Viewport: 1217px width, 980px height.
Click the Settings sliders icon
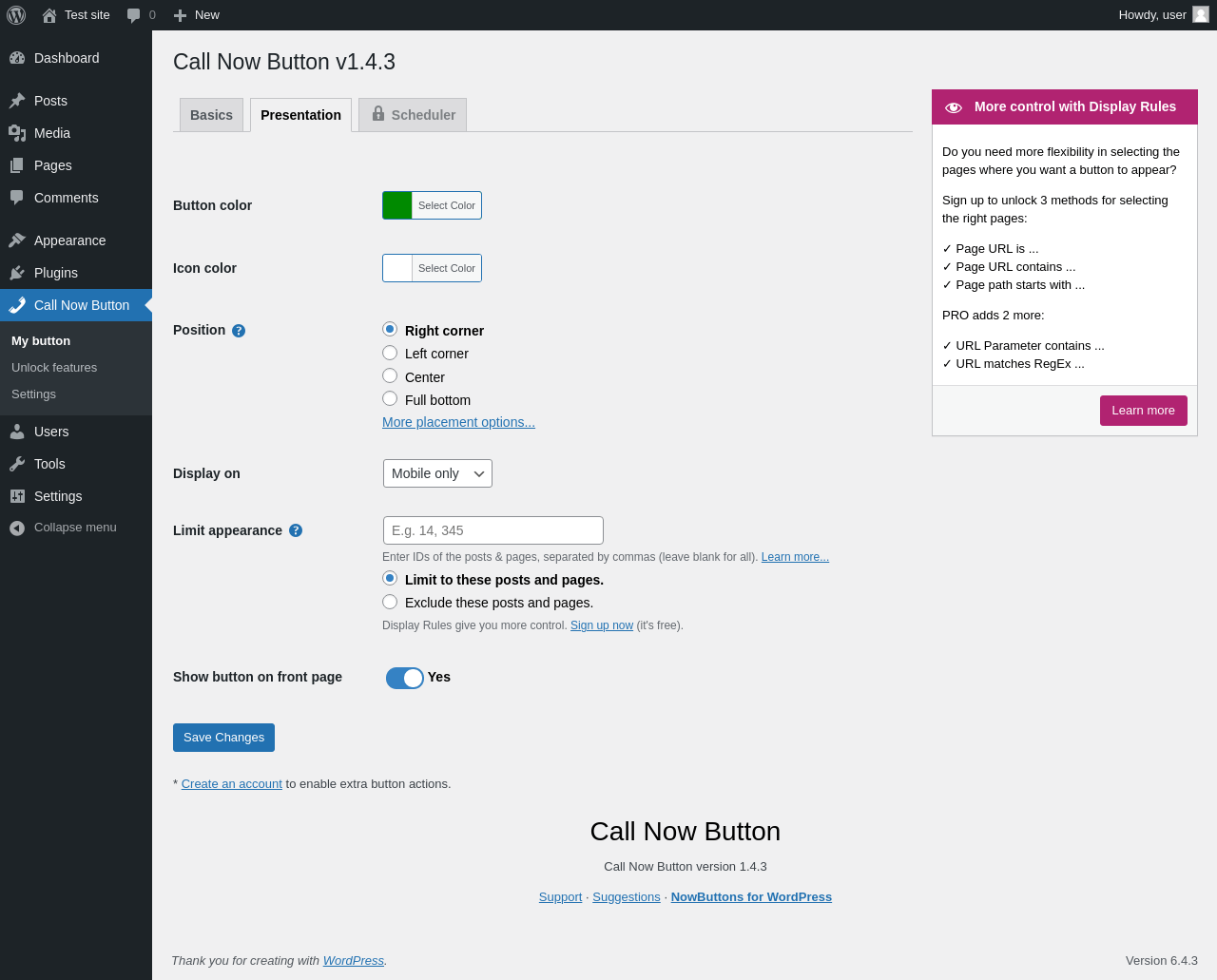pos(17,496)
